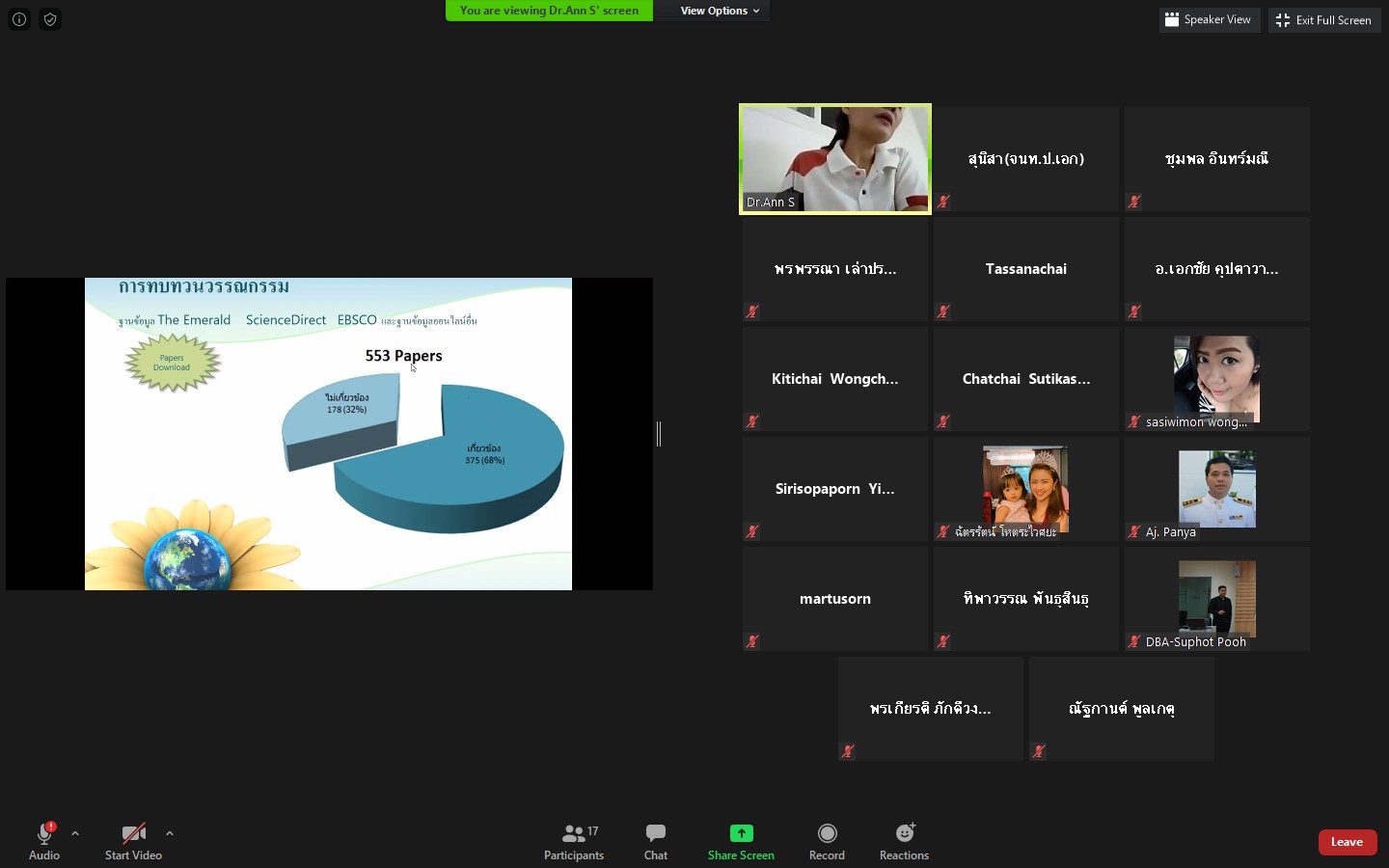Click the encryption shield icon
This screenshot has width=1389, height=868.
50,19
